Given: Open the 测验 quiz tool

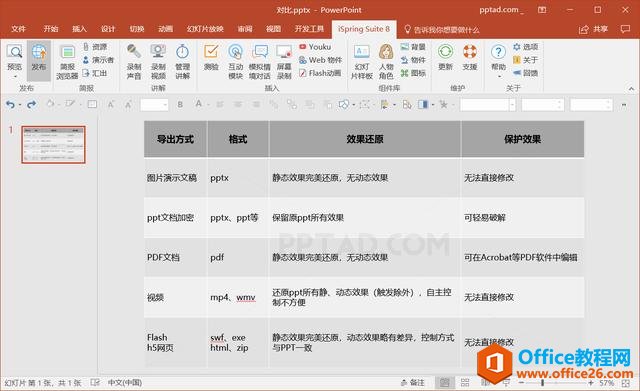Looking at the screenshot, I should point(211,57).
